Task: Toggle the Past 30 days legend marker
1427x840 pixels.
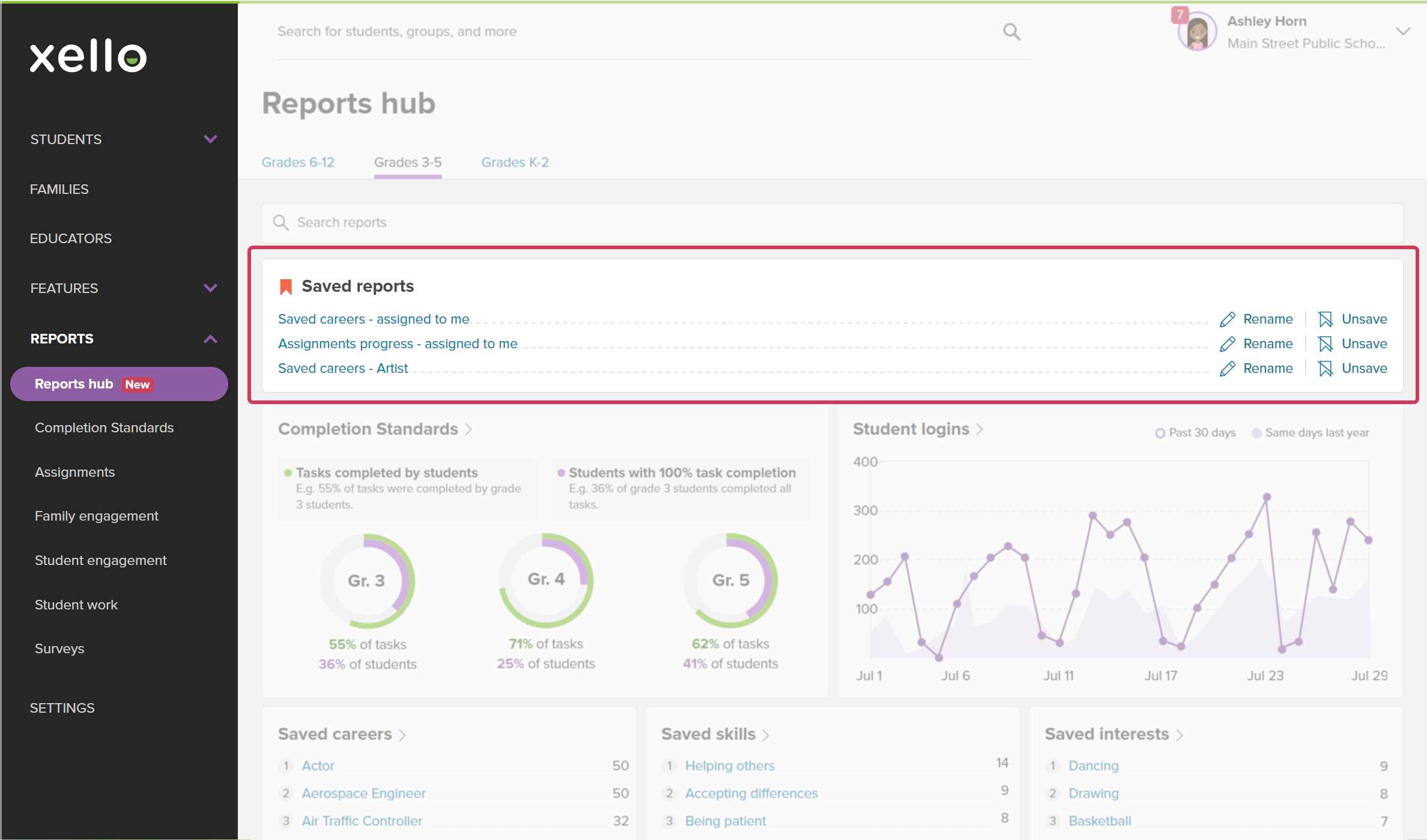Action: tap(1160, 433)
